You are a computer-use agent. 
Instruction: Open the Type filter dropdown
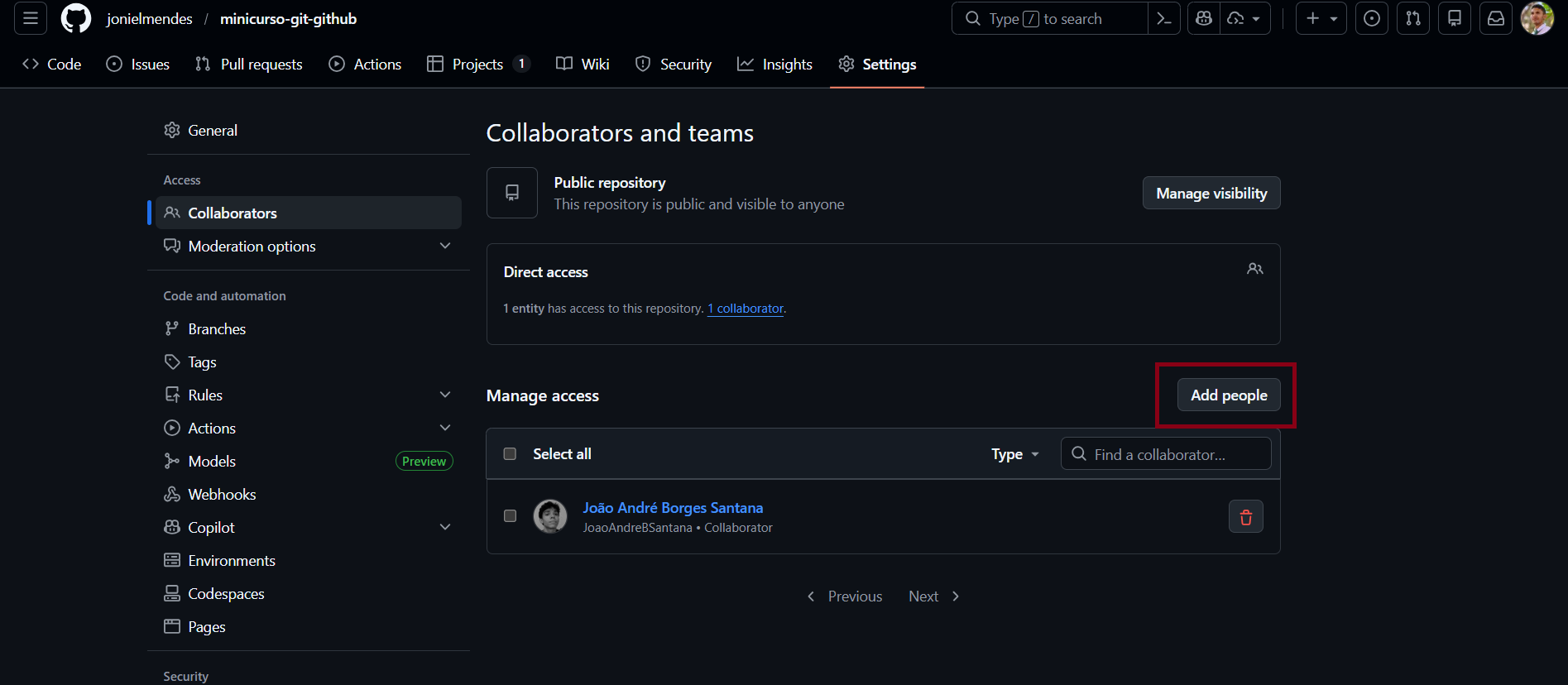pyautogui.click(x=1014, y=454)
